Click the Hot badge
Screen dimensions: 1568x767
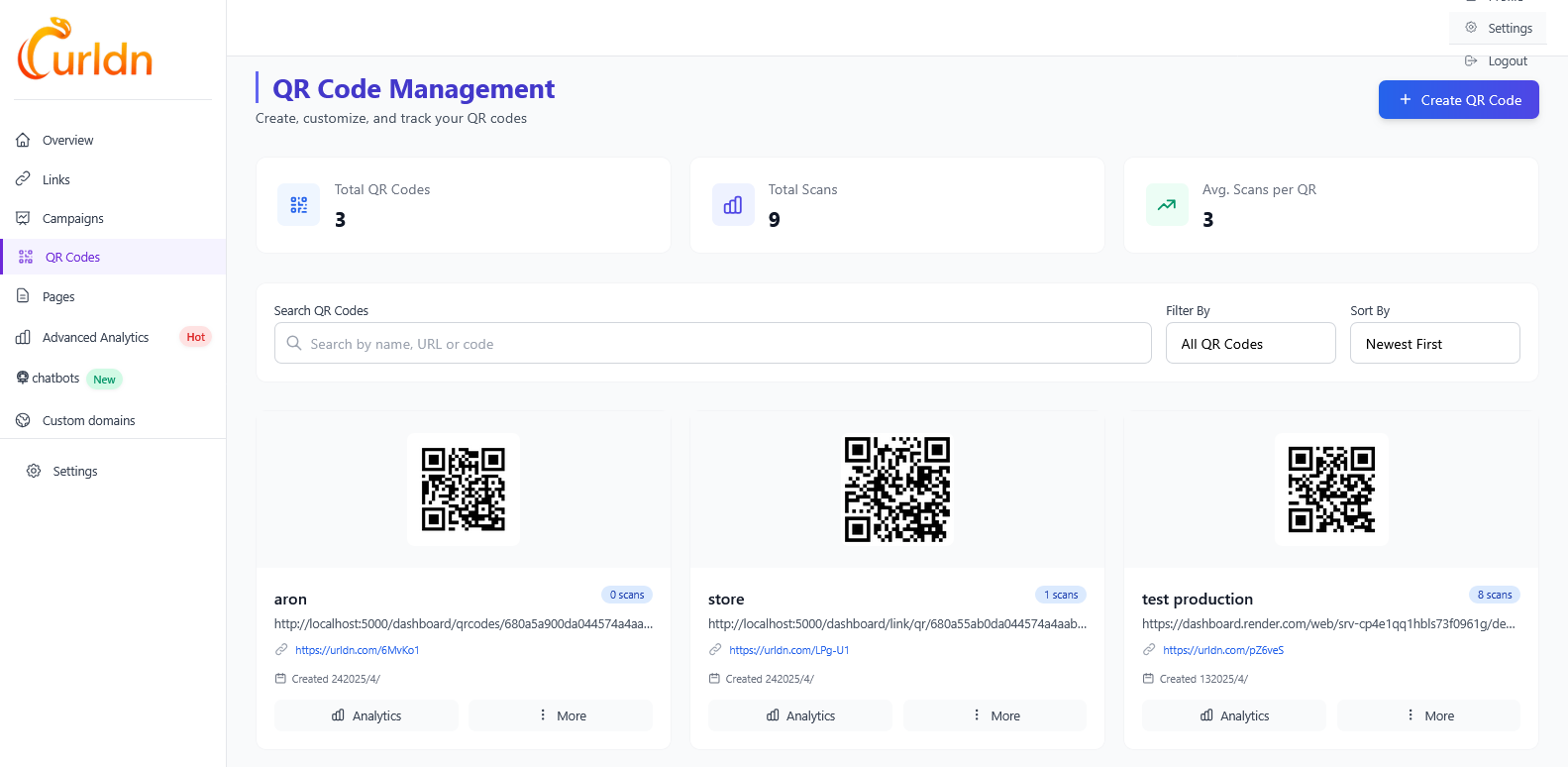tap(196, 337)
